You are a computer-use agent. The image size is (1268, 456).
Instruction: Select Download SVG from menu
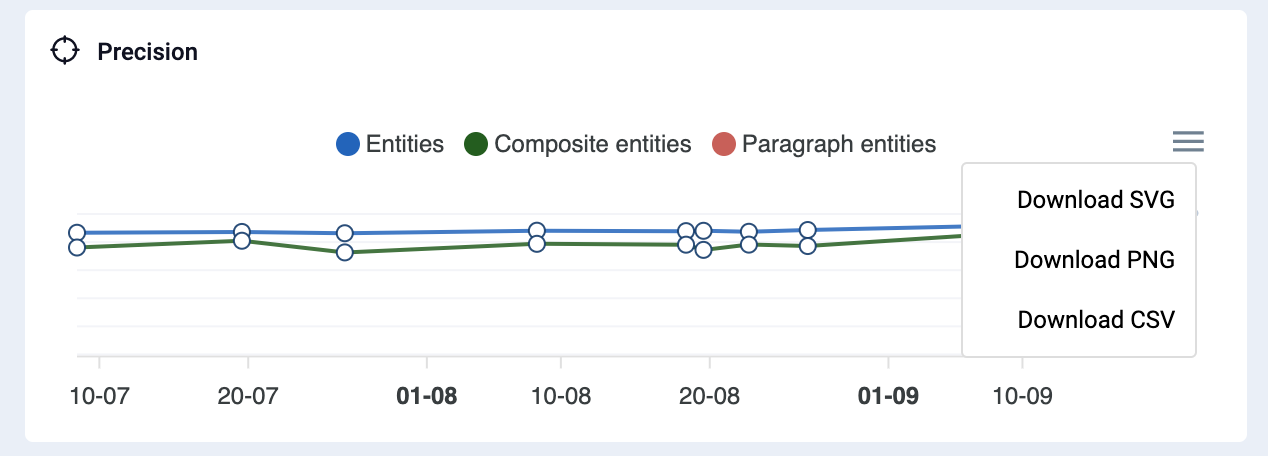tap(1095, 200)
